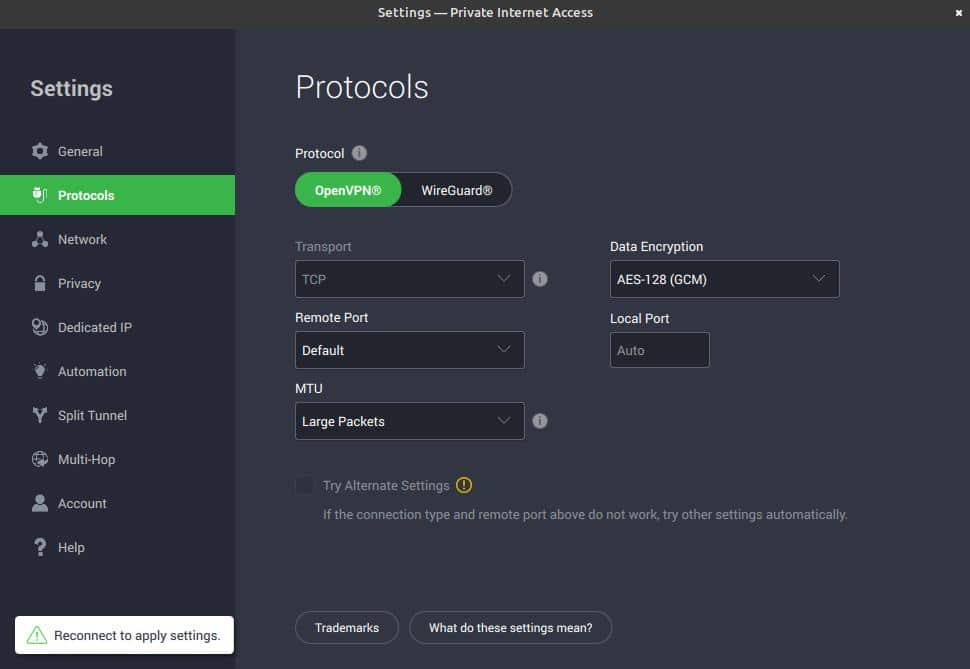The height and width of the screenshot is (669, 970).
Task: Click the Automation lightbulb icon
Action: (40, 371)
